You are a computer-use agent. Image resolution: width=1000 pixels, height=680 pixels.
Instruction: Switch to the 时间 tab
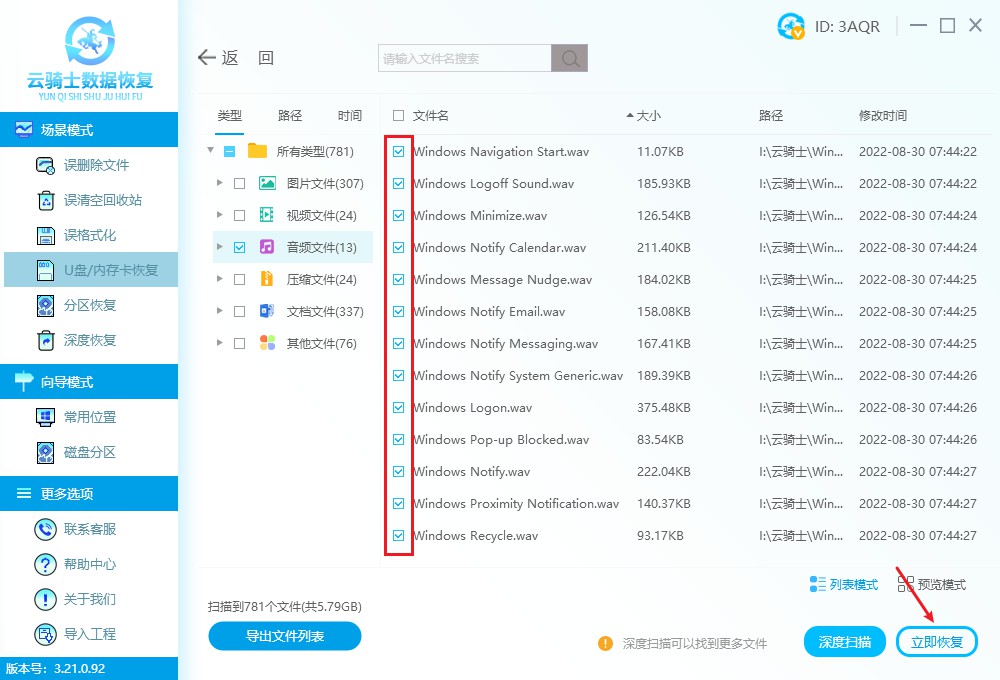pos(349,115)
